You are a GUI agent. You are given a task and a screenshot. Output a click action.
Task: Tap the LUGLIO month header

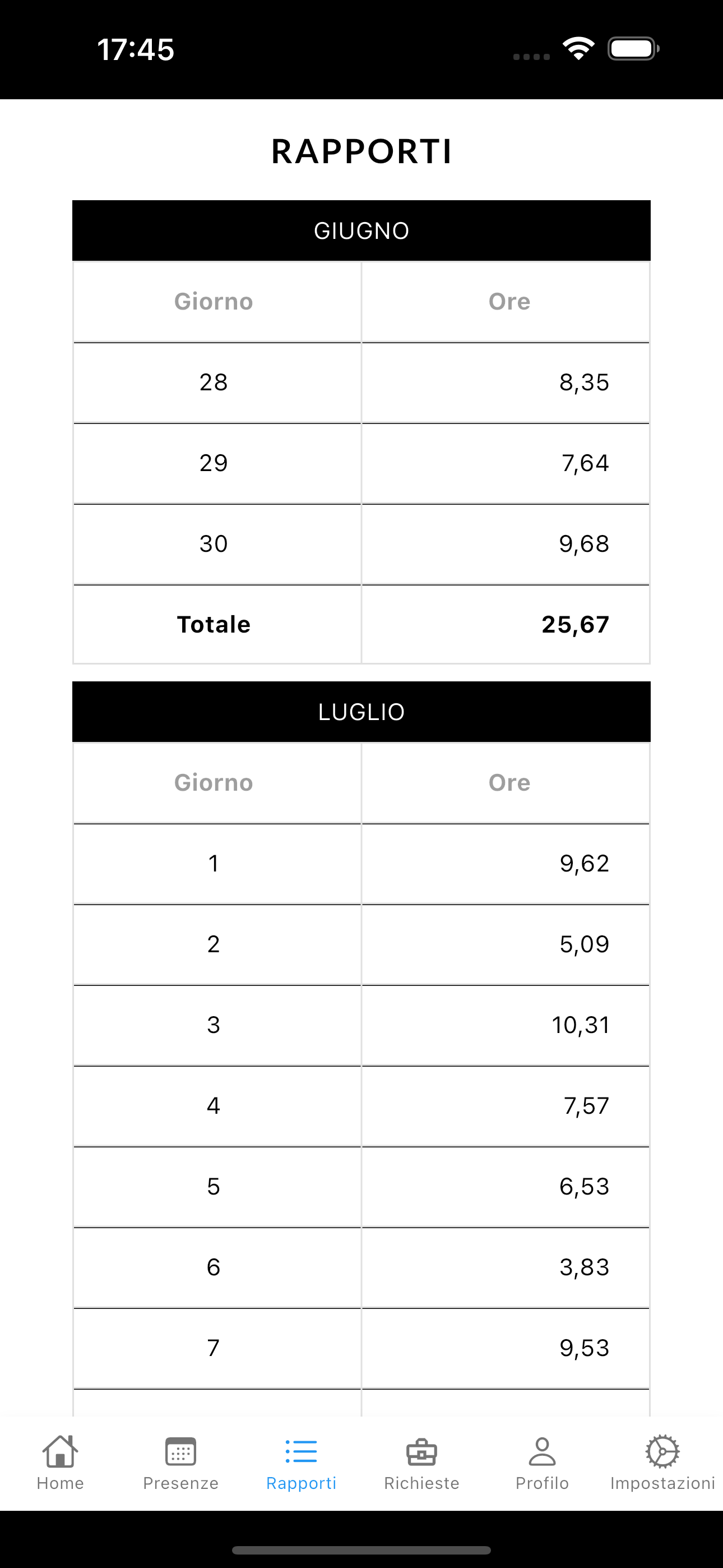361,712
